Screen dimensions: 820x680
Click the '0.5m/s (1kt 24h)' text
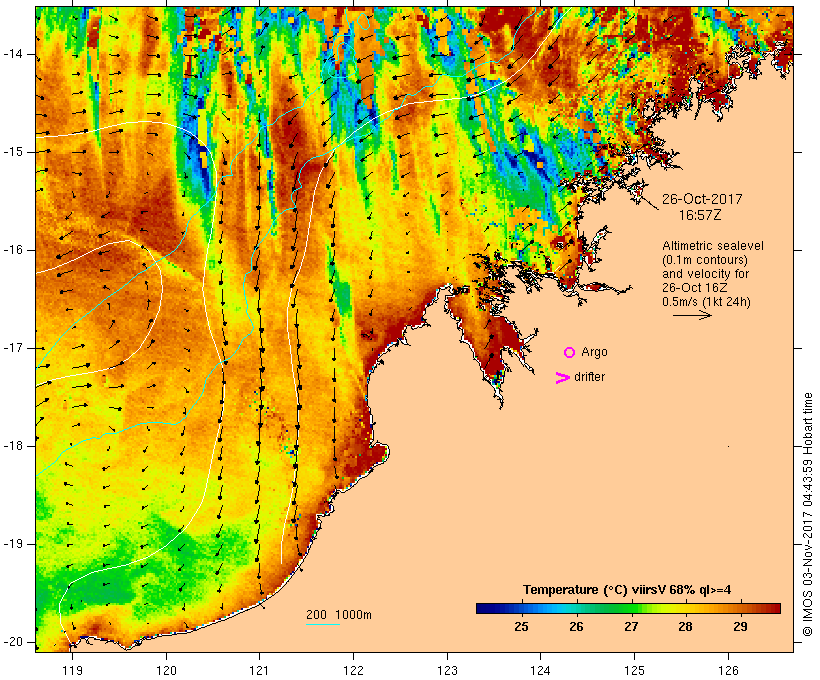coord(706,302)
